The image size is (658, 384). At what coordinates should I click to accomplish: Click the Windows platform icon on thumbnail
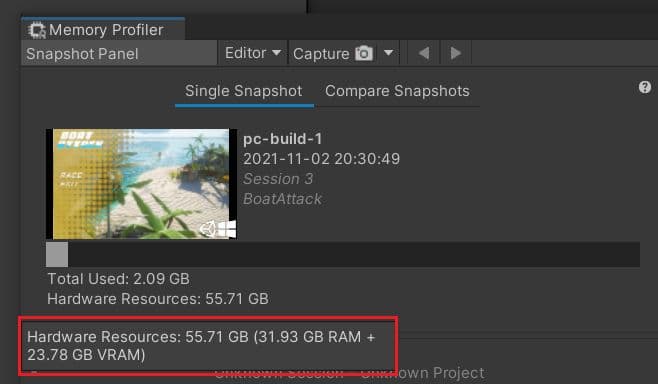[227, 229]
